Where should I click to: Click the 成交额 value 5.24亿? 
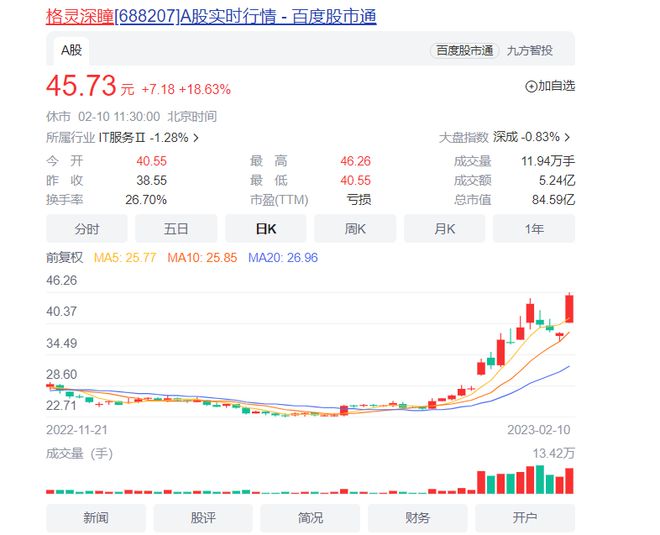(557, 180)
